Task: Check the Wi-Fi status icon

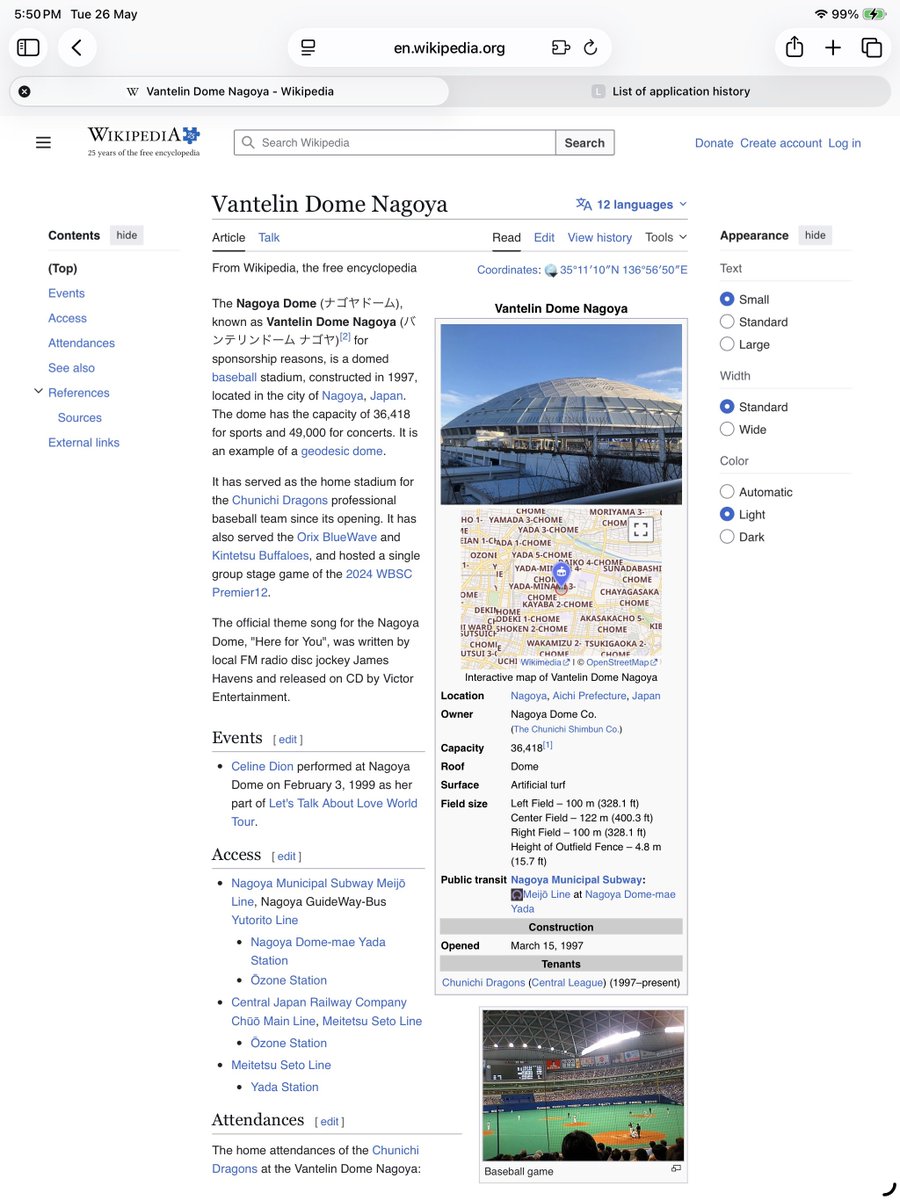Action: [x=821, y=14]
